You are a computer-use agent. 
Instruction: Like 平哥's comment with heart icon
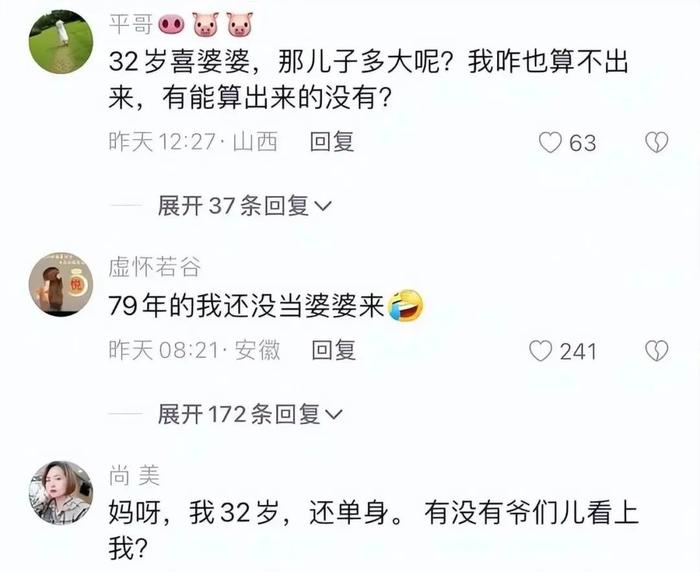click(x=550, y=142)
